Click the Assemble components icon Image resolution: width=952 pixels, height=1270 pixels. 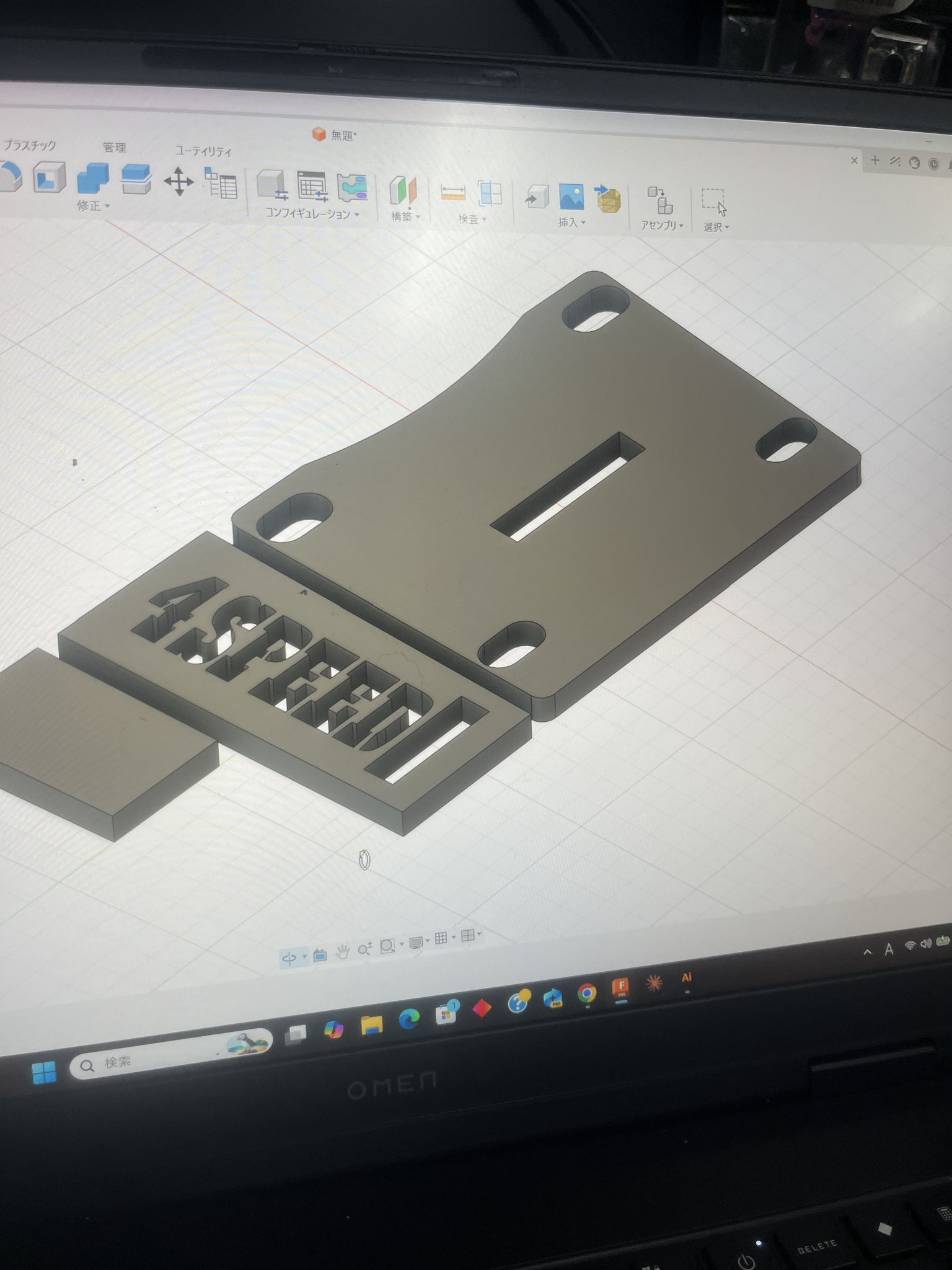click(x=660, y=200)
